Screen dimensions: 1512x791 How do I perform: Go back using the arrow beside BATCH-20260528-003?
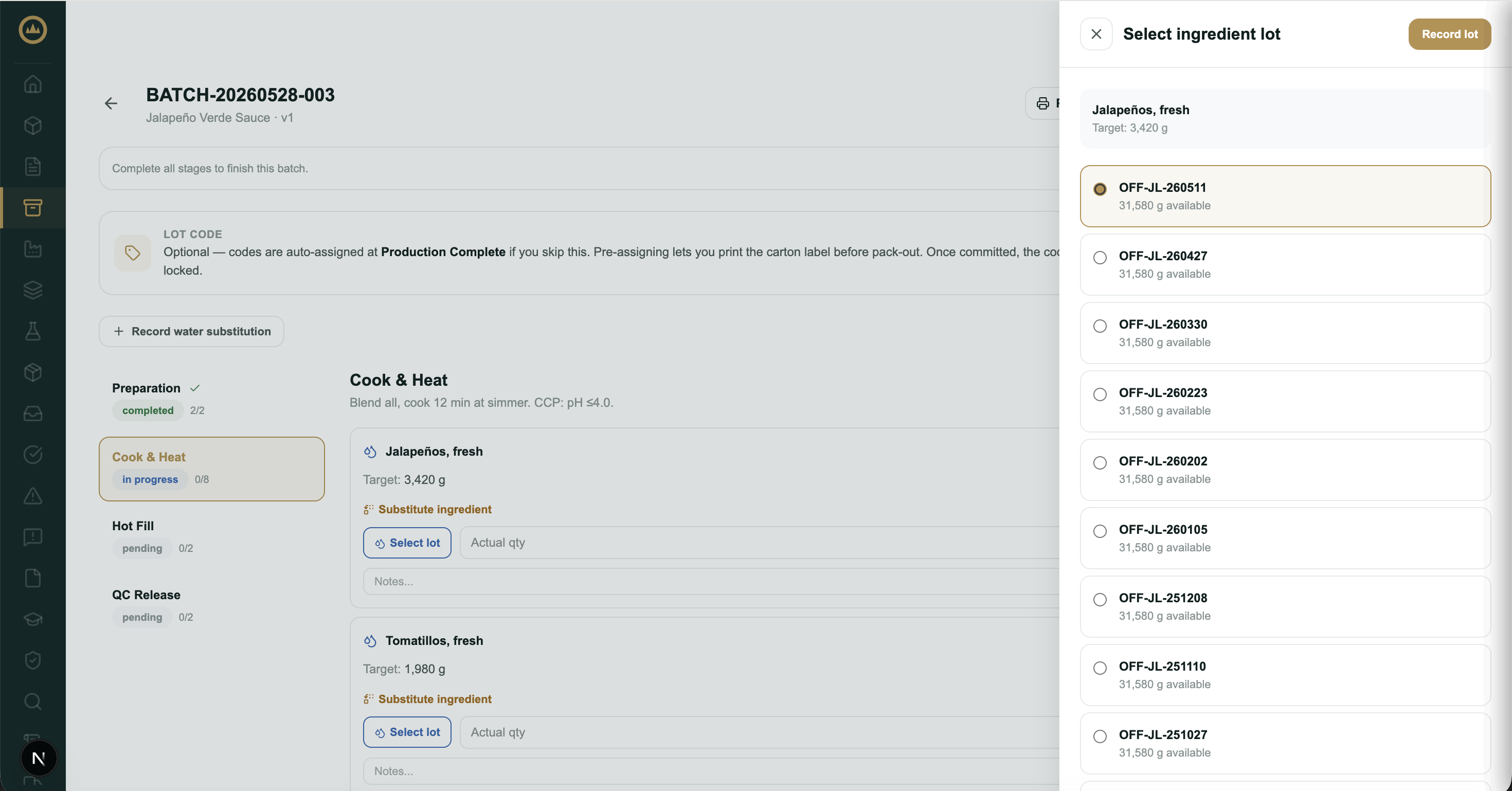click(x=111, y=103)
